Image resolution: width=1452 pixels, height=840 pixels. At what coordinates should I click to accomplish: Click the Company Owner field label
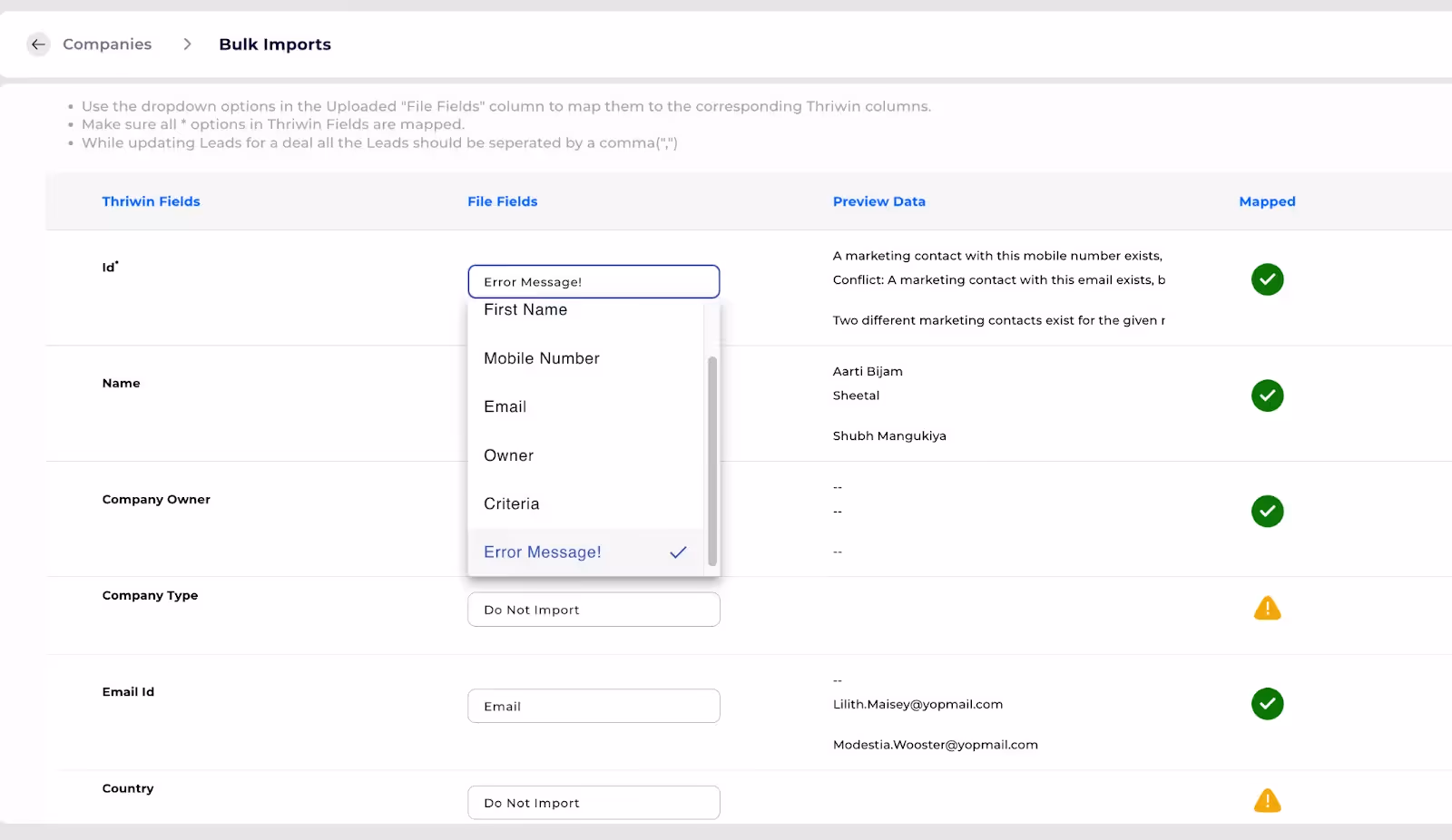click(156, 499)
